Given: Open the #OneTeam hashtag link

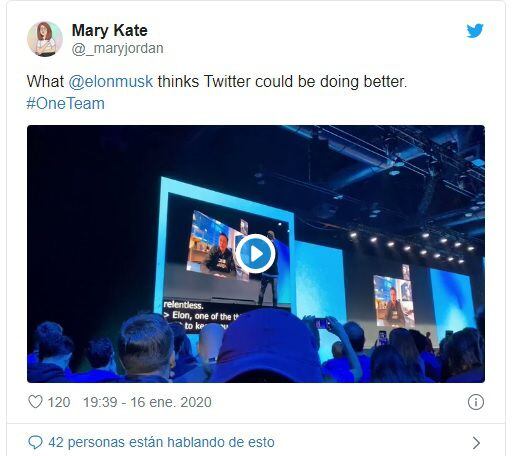Looking at the screenshot, I should point(66,103).
